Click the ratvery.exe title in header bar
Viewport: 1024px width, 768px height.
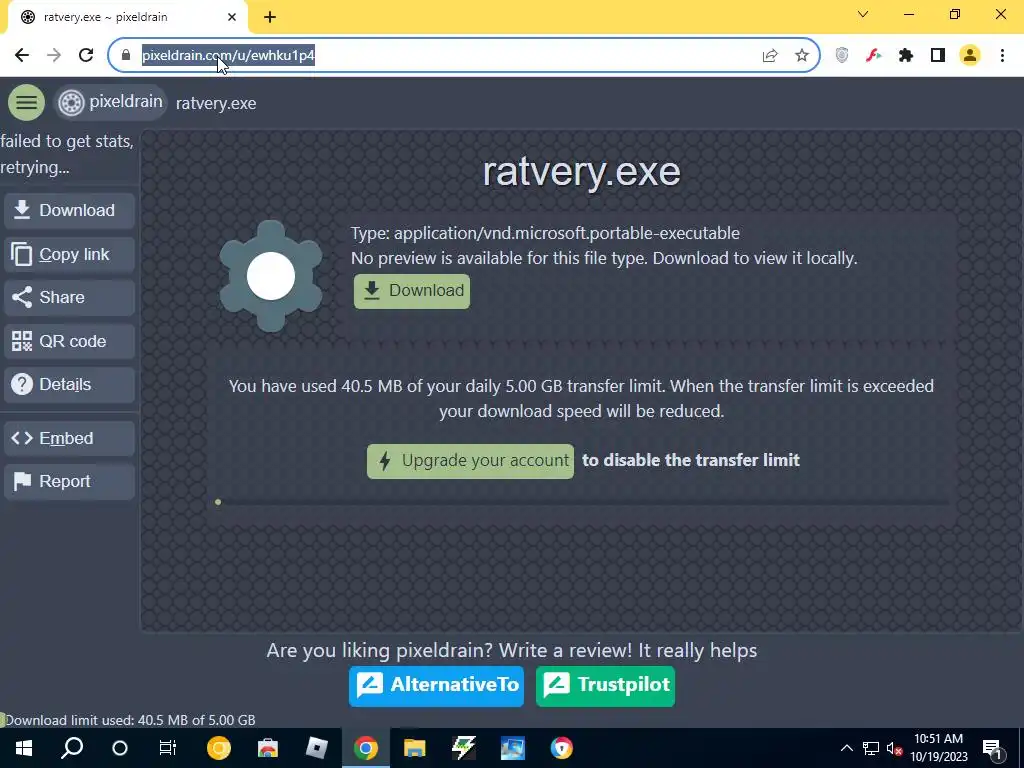tap(216, 104)
